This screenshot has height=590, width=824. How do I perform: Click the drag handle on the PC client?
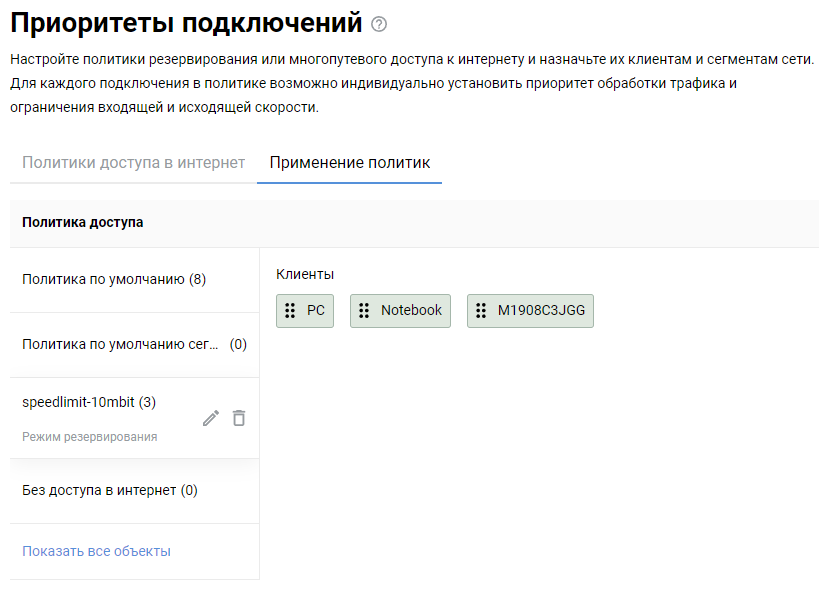[x=290, y=311]
